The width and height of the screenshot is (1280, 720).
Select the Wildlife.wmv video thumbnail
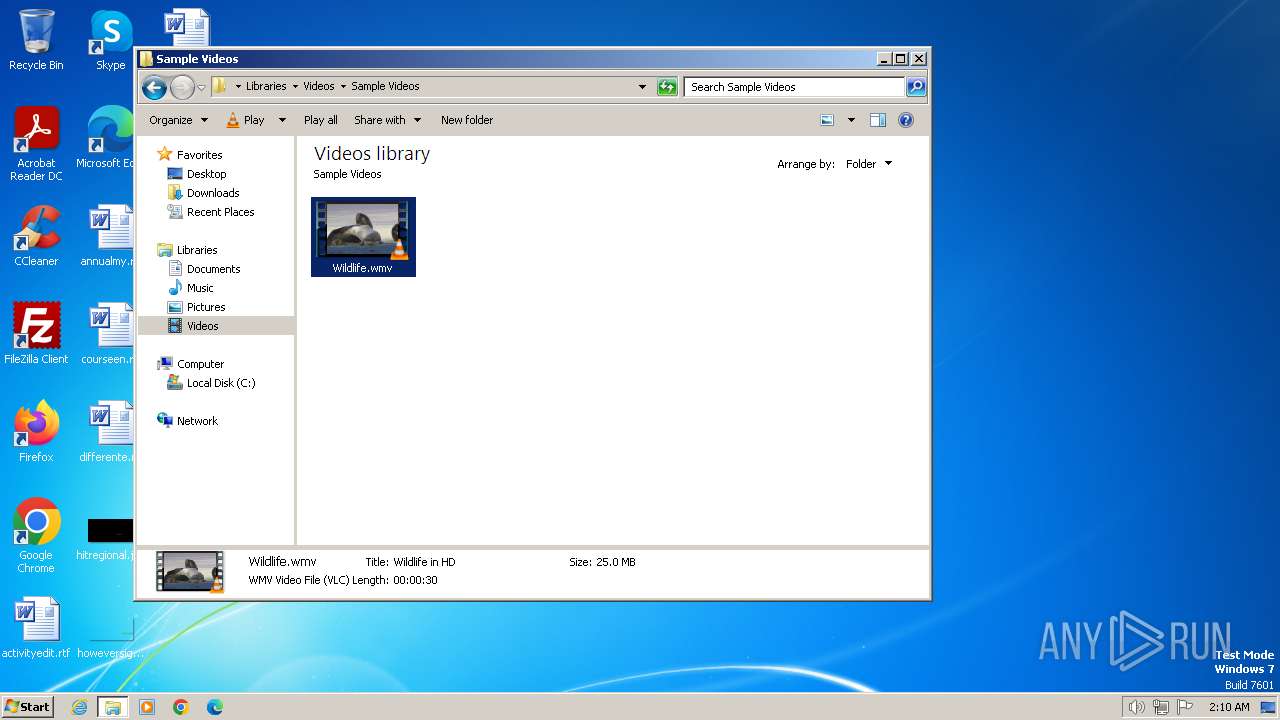[x=363, y=237]
